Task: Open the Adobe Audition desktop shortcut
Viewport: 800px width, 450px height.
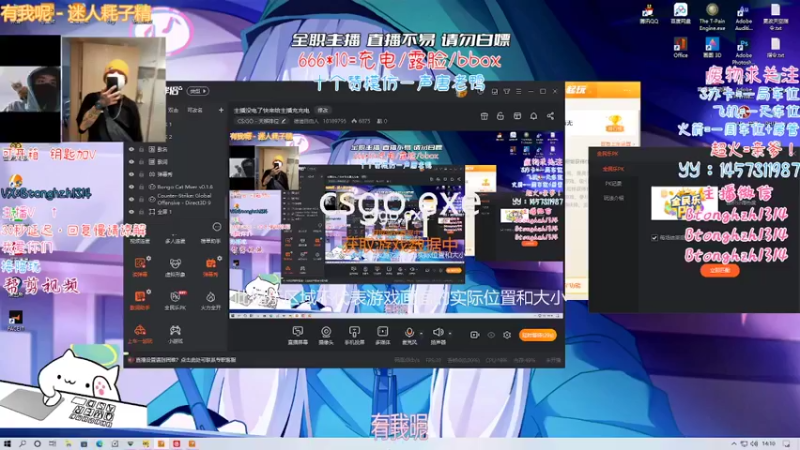Action: pyautogui.click(x=743, y=16)
